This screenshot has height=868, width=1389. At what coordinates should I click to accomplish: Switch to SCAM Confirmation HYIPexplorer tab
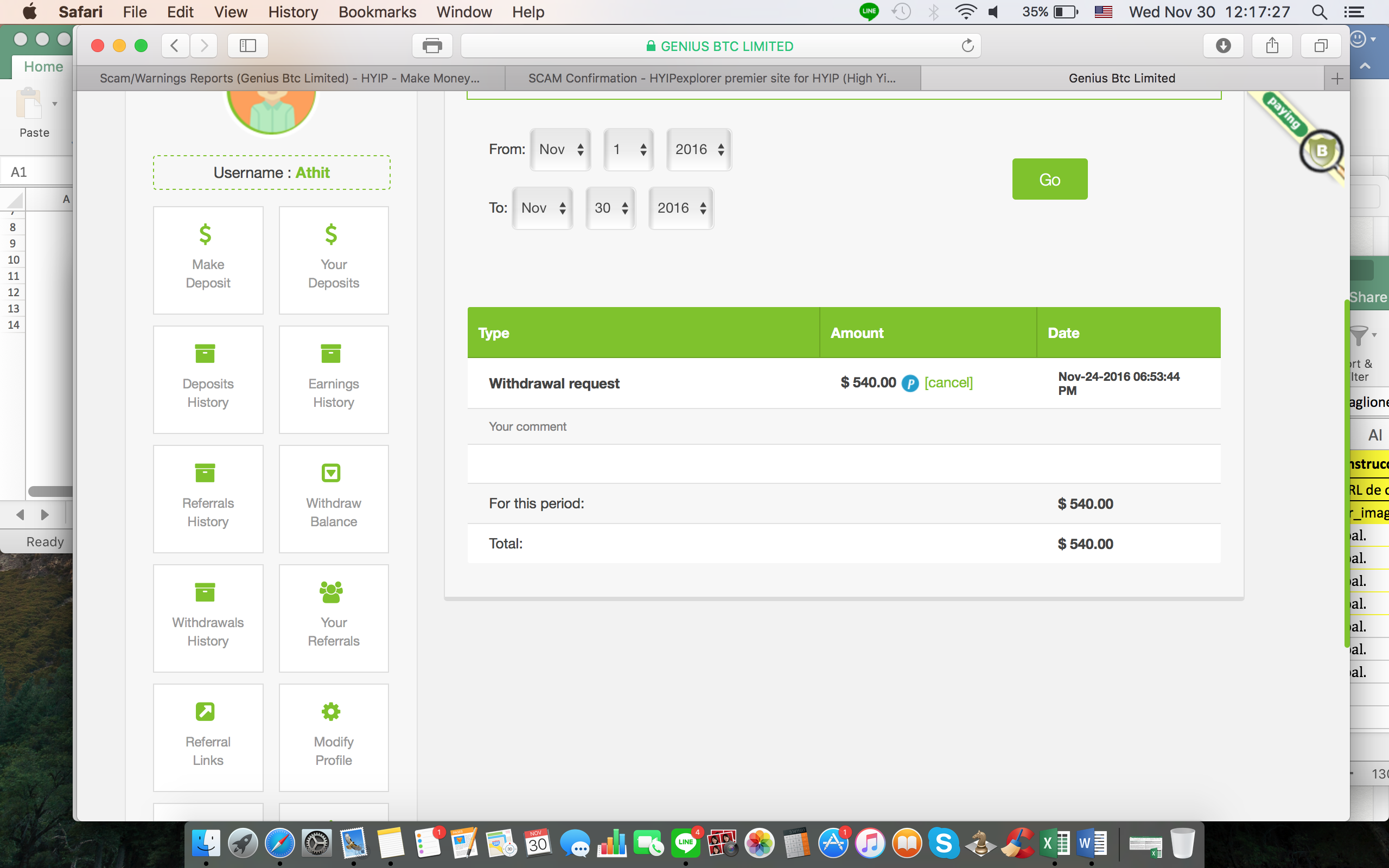712,78
